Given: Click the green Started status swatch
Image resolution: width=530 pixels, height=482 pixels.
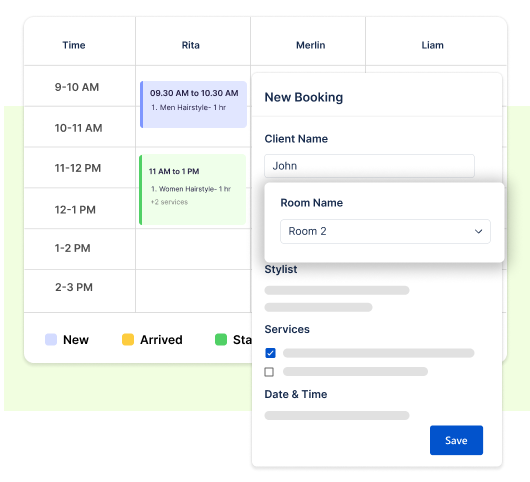Looking at the screenshot, I should click(221, 339).
